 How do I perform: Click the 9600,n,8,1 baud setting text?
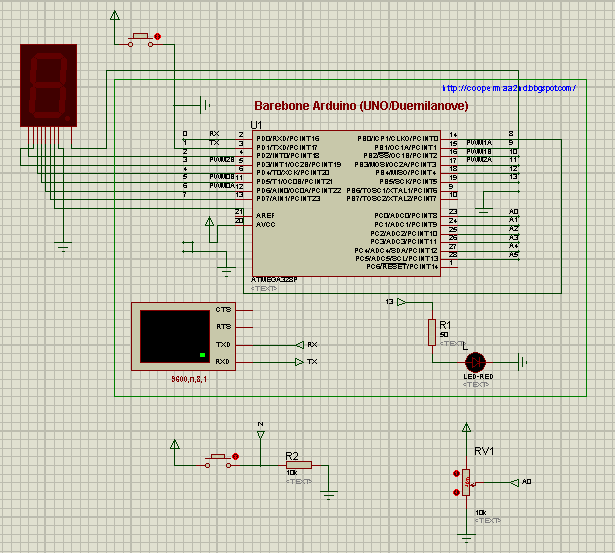point(189,379)
